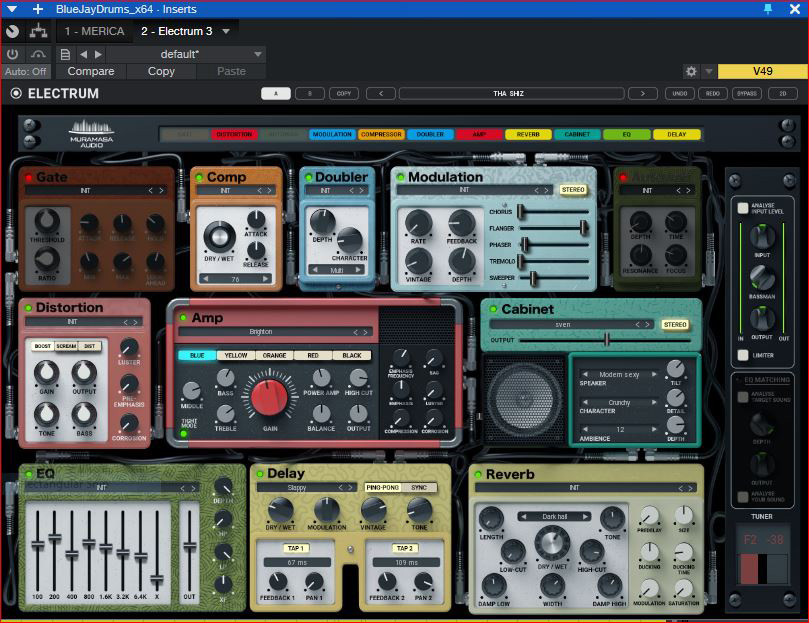This screenshot has height=623, width=809.
Task: Toggle the Cabinet STEREO switch
Action: click(675, 325)
